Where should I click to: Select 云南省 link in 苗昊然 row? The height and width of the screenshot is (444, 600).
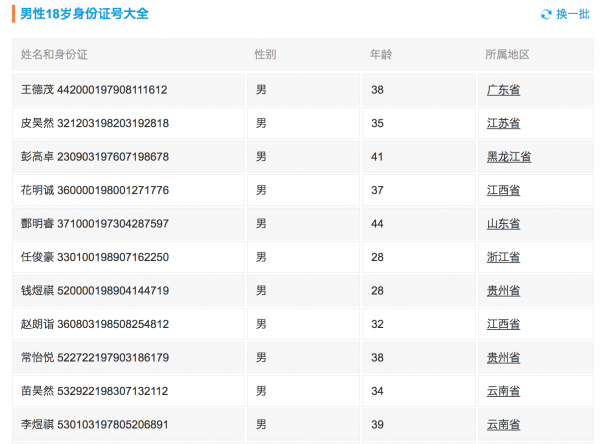503,391
